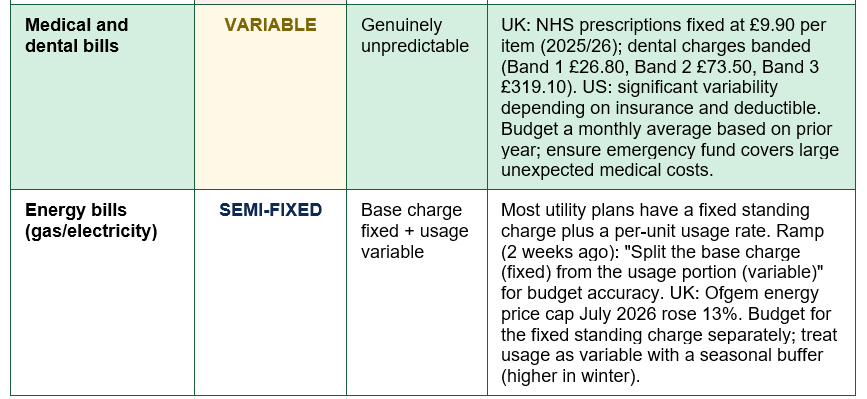
Task: Click the 'Base charge fixed + usage variable' cell
Action: pos(415,231)
